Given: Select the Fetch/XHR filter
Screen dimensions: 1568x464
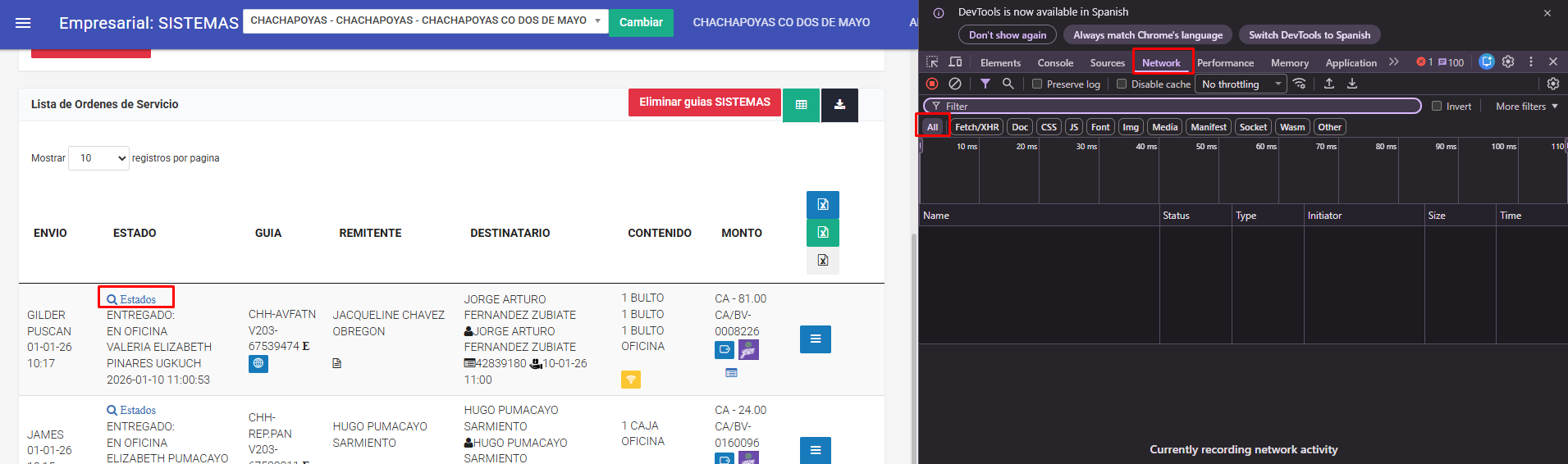Looking at the screenshot, I should [x=976, y=127].
